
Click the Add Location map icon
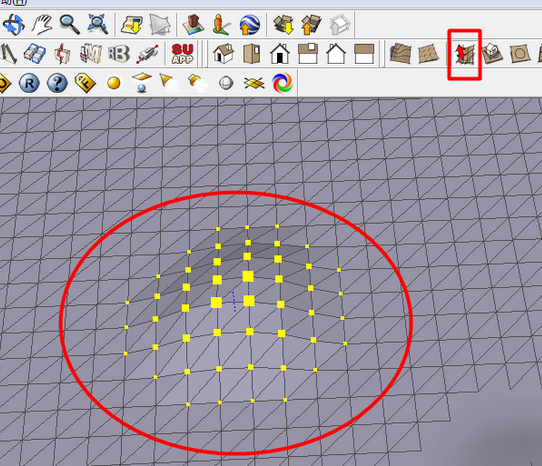[x=132, y=25]
